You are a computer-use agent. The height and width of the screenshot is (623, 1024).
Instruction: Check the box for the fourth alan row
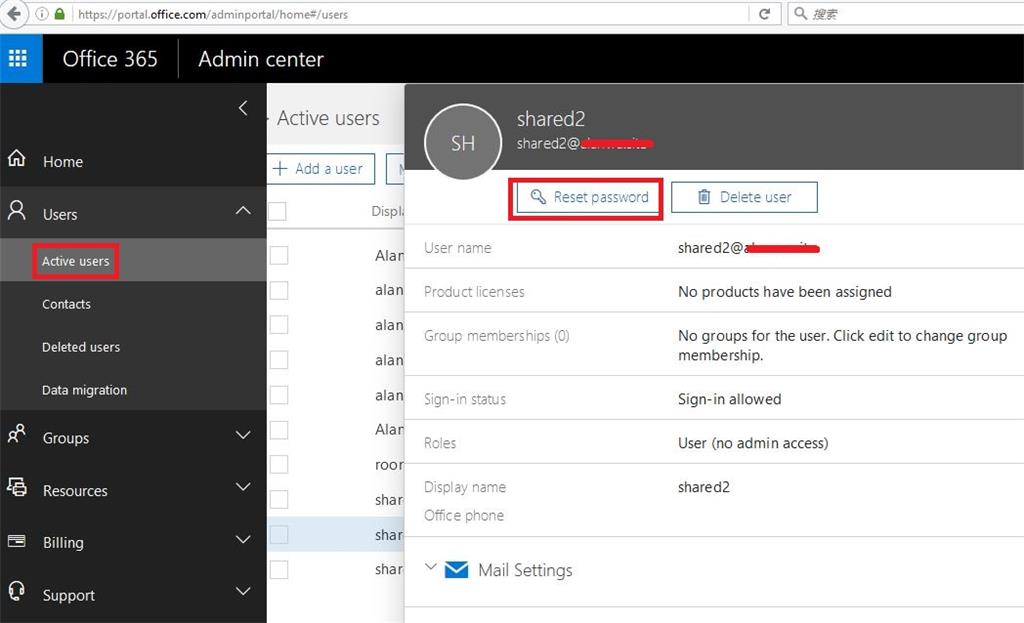coord(279,360)
